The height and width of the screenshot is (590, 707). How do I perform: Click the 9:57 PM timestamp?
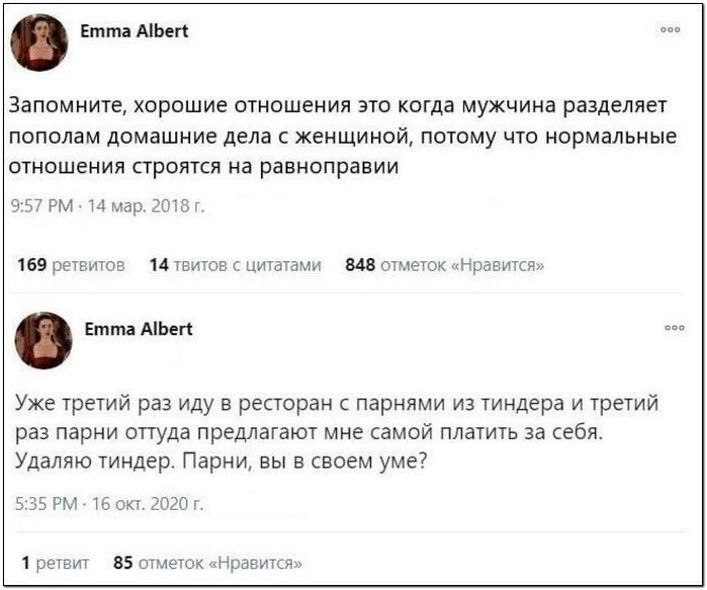(x=42, y=206)
